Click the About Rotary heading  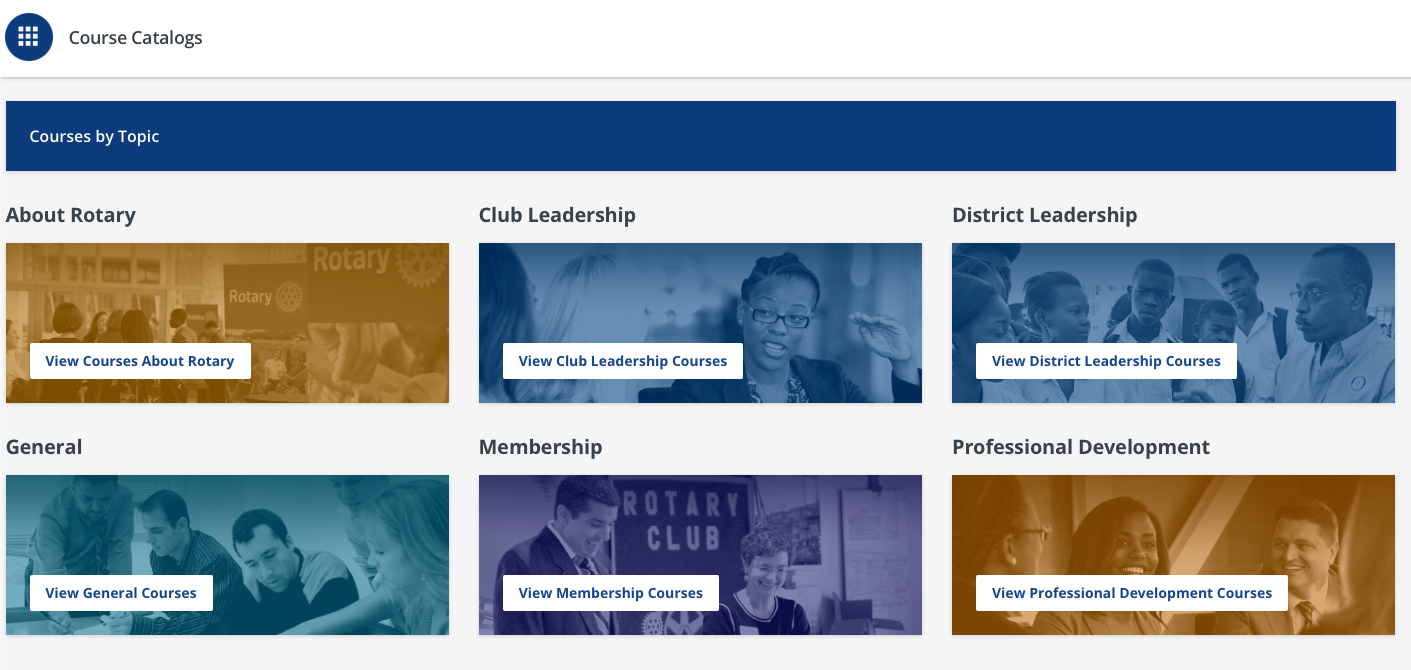pyautogui.click(x=71, y=215)
